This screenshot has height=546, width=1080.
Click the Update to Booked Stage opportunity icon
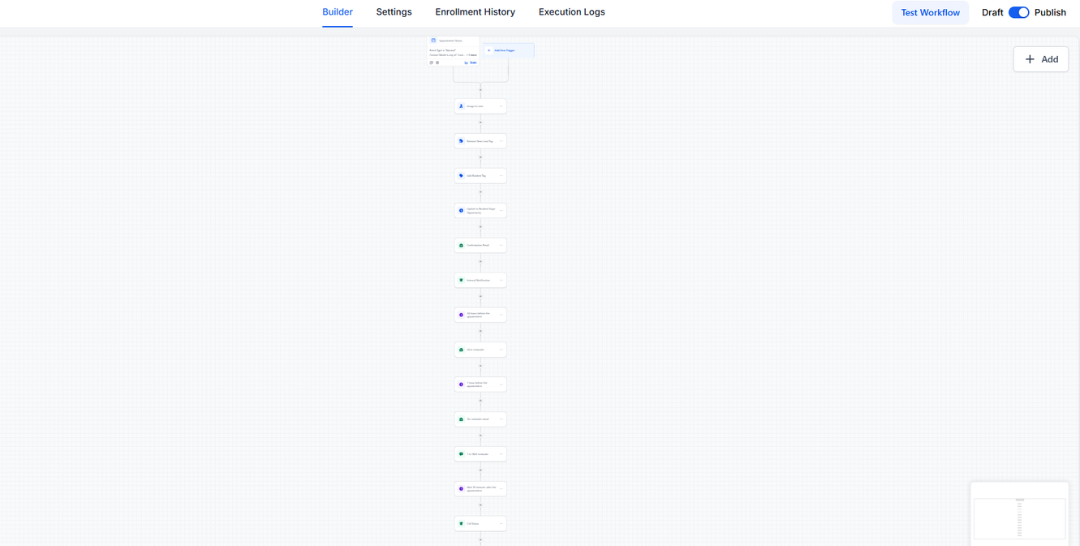point(461,210)
